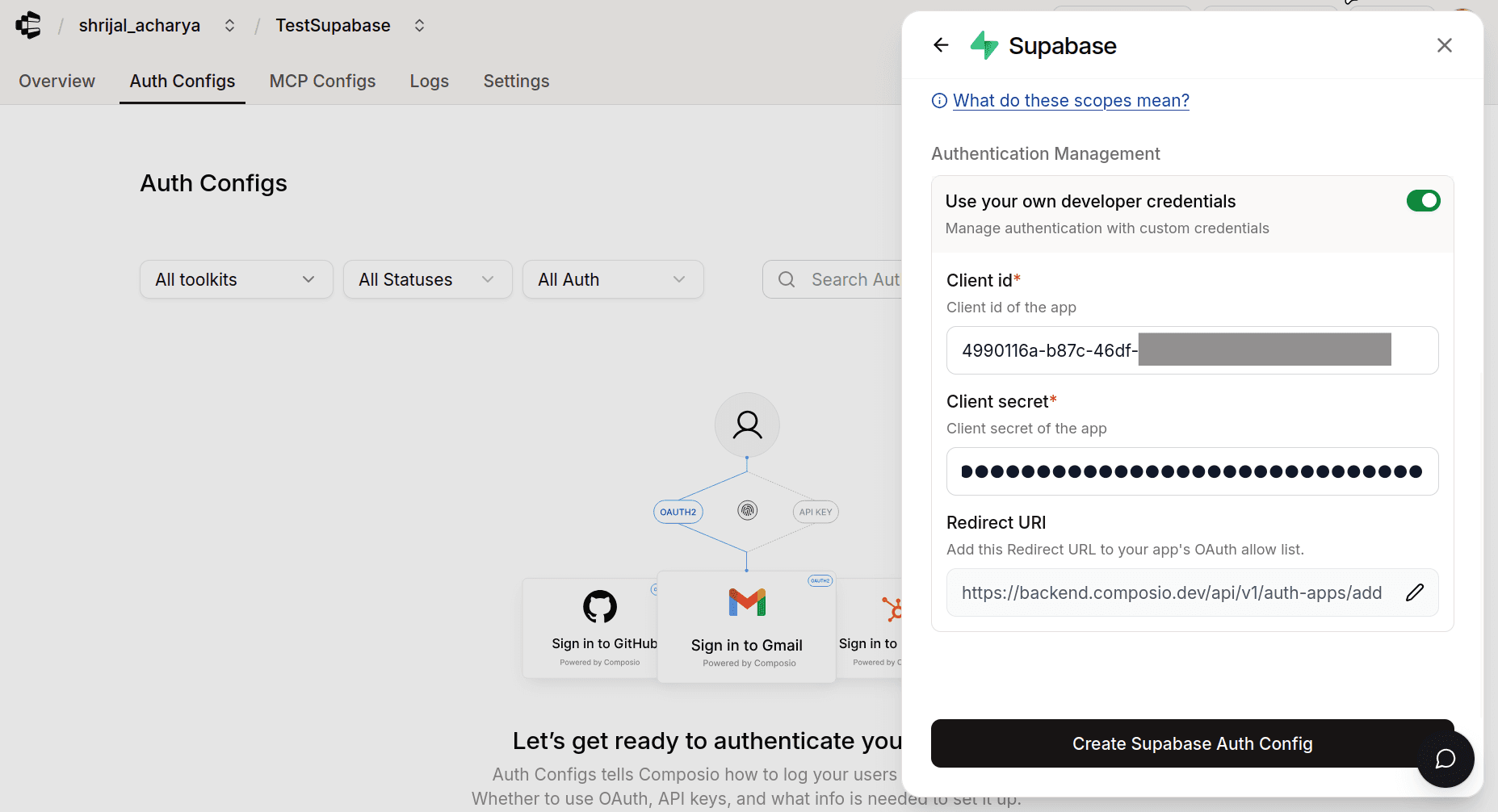Viewport: 1498px width, 812px height.
Task: Click the TestSupabase breadcrumb name
Action: 333,26
